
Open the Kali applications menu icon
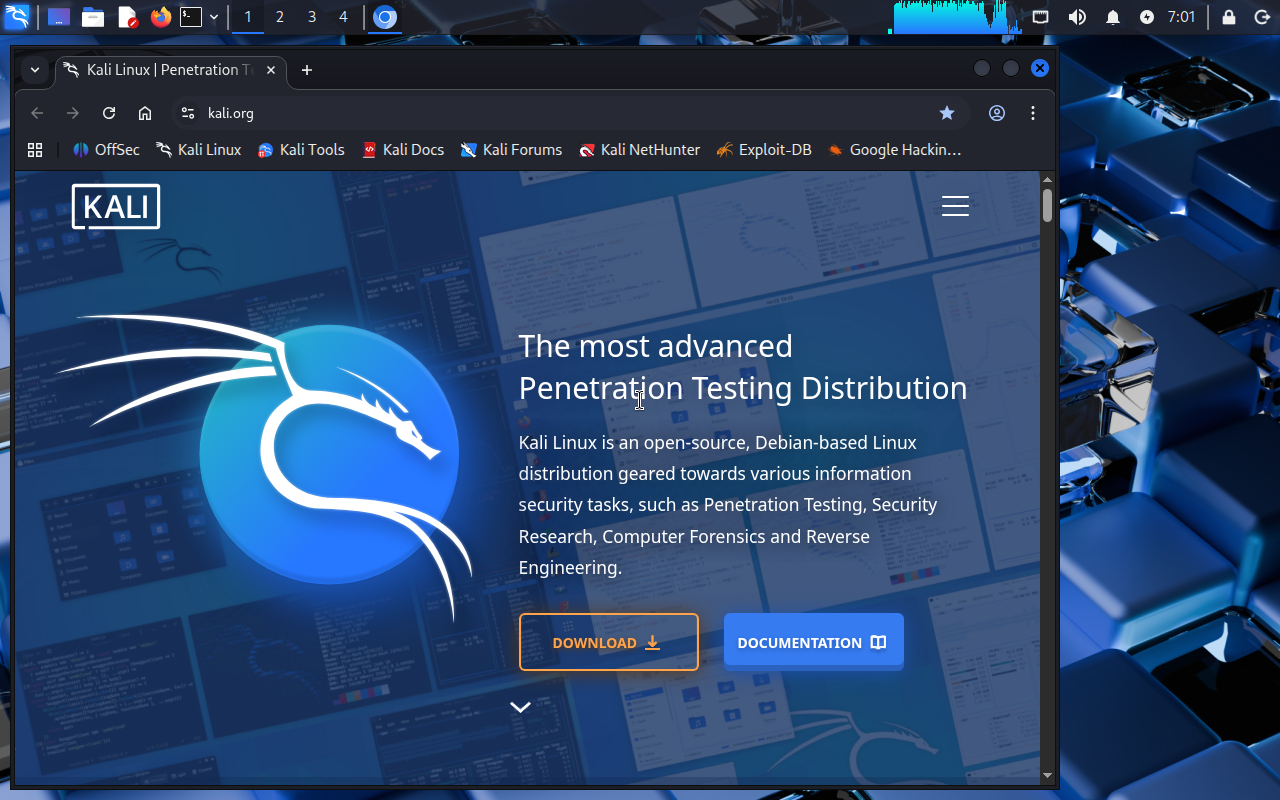18,17
